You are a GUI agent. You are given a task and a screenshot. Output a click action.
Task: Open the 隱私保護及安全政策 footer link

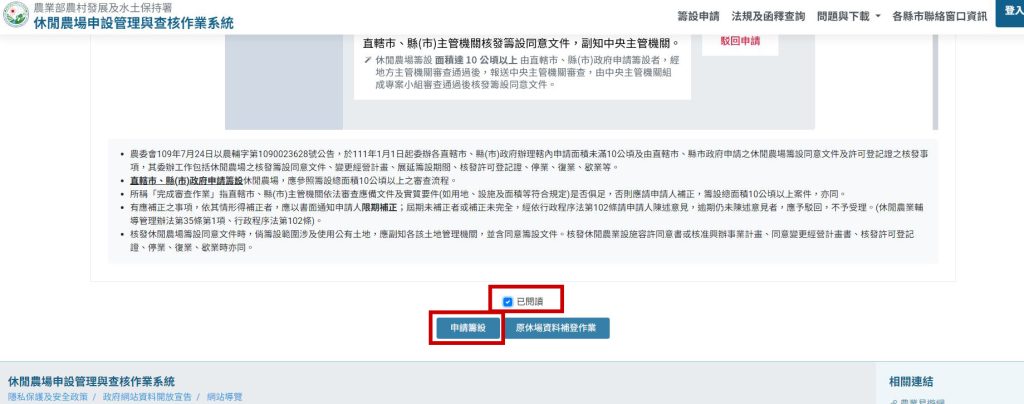click(48, 396)
